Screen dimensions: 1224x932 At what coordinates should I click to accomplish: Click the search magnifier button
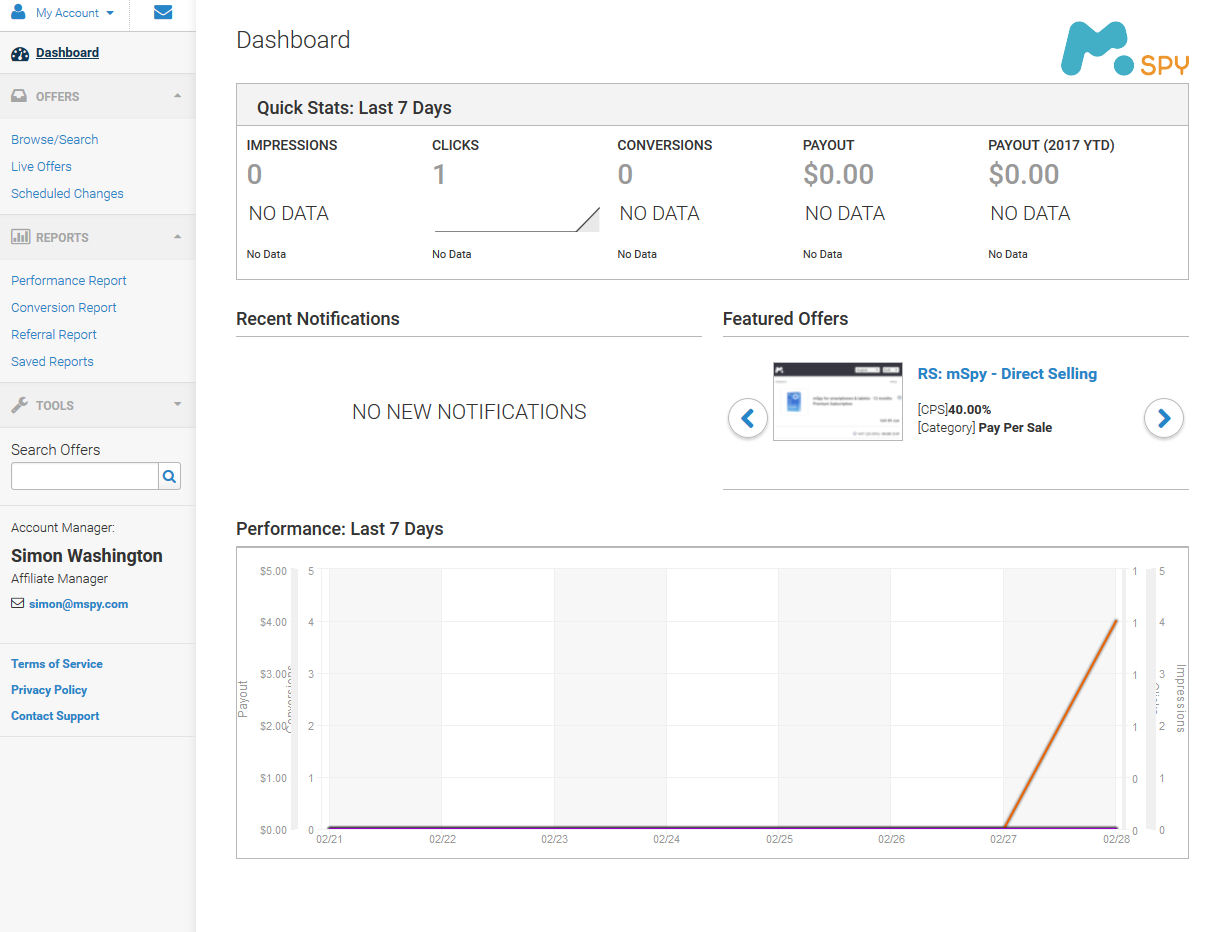pyautogui.click(x=170, y=476)
